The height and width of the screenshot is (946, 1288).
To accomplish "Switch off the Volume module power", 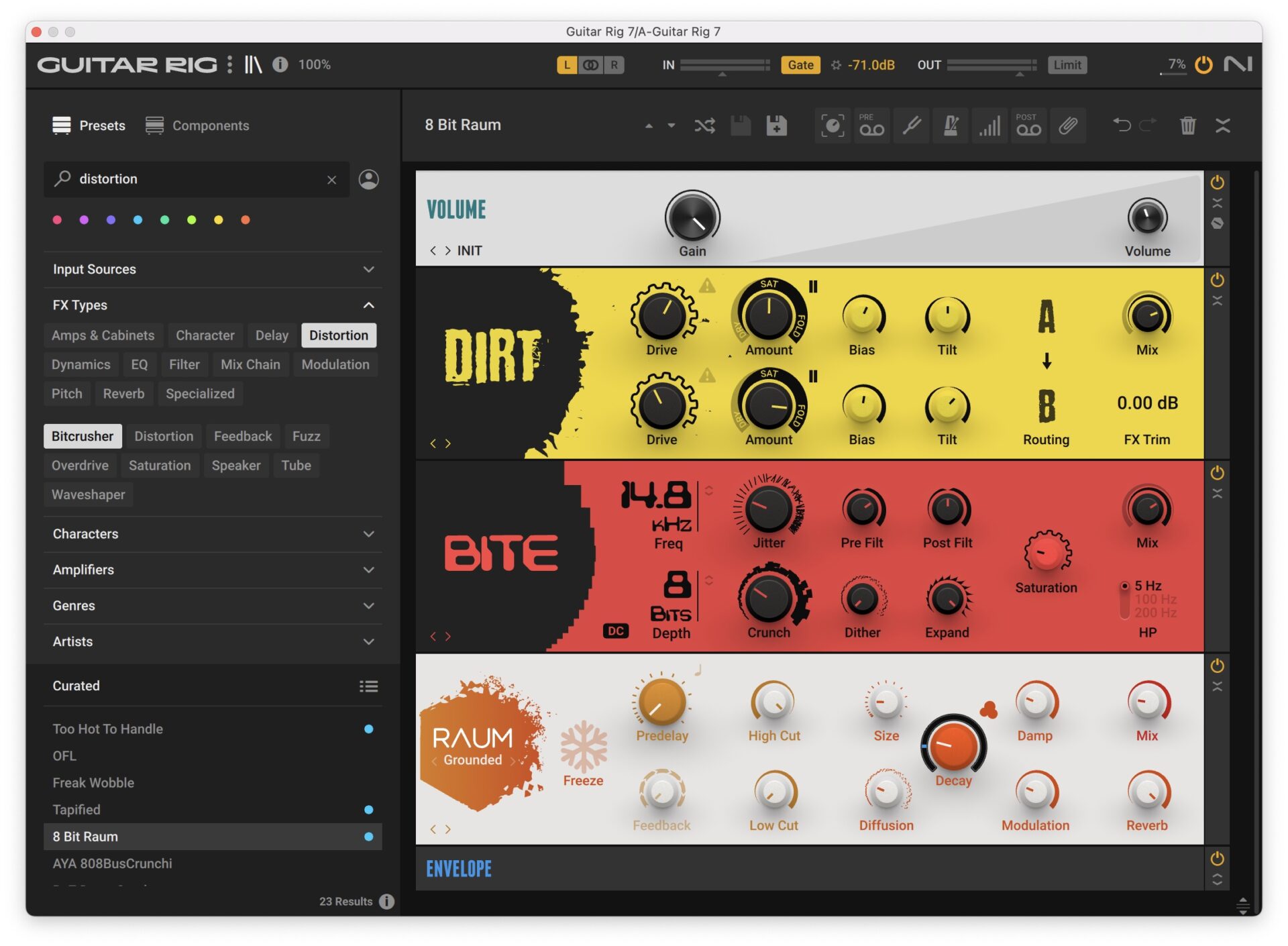I will pos(1217,182).
